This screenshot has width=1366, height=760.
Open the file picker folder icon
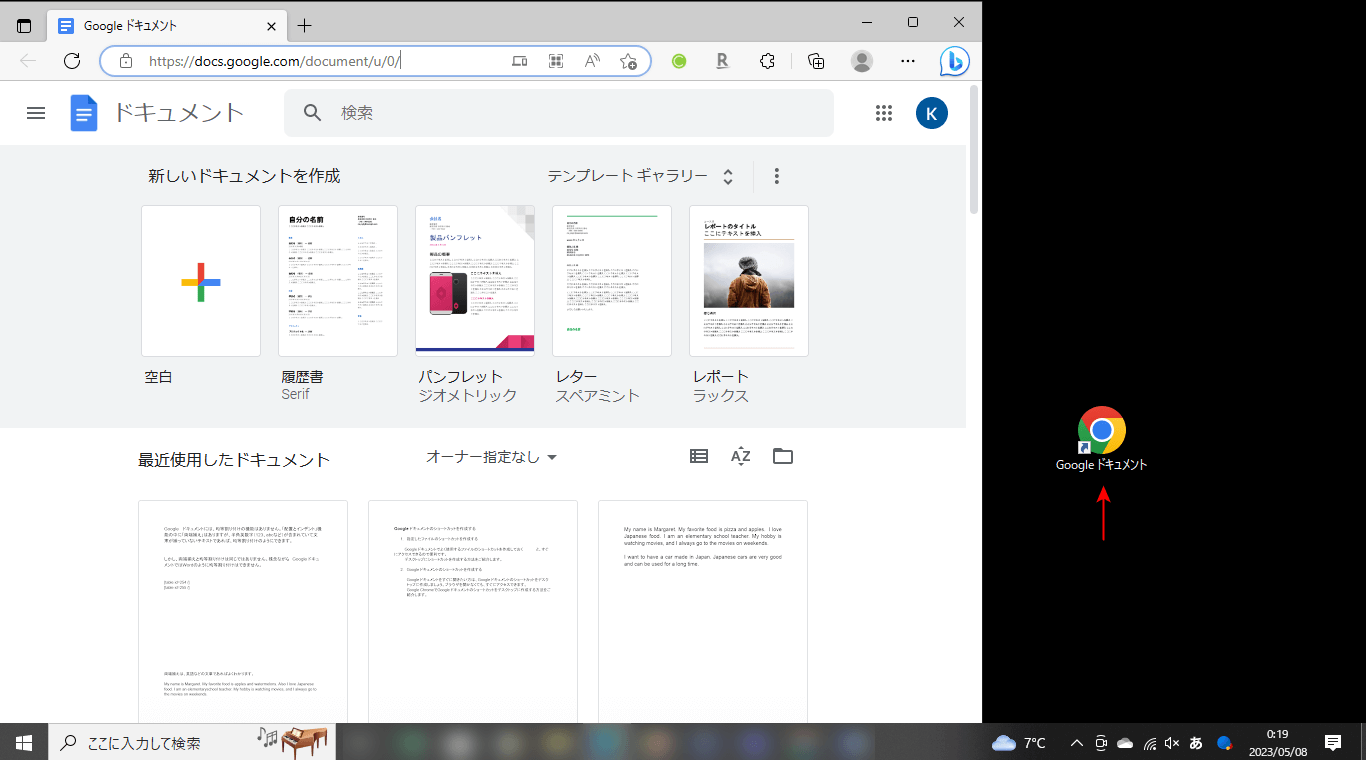(783, 456)
